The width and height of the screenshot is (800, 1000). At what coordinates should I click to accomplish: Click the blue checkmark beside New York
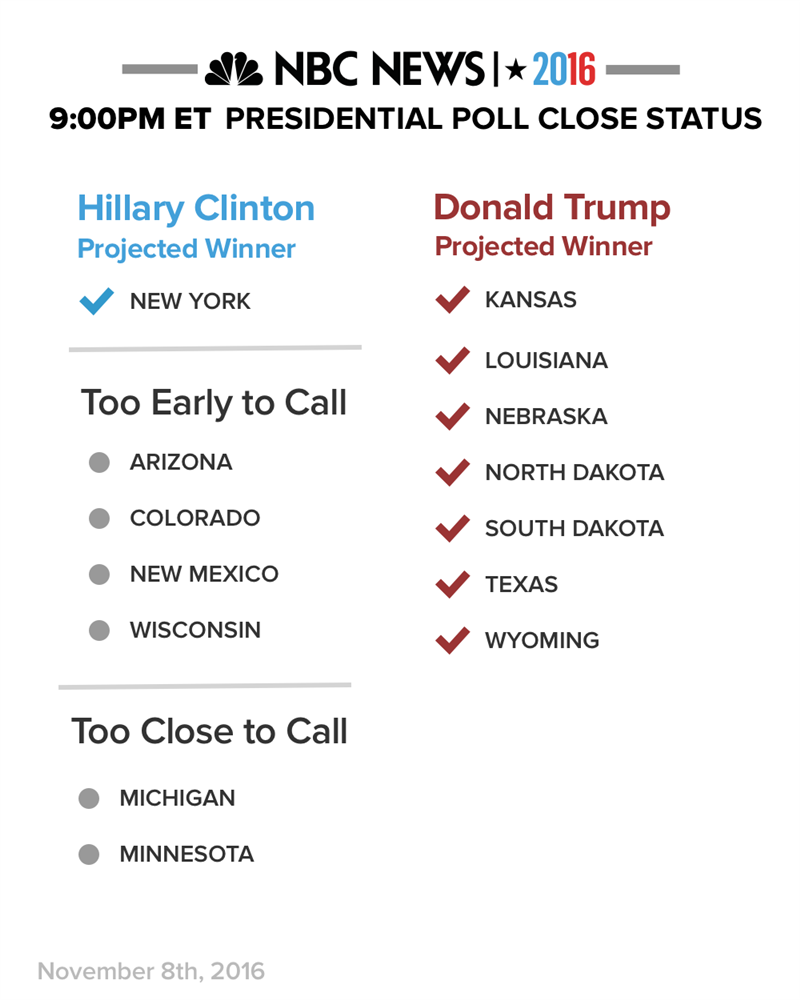pos(97,301)
